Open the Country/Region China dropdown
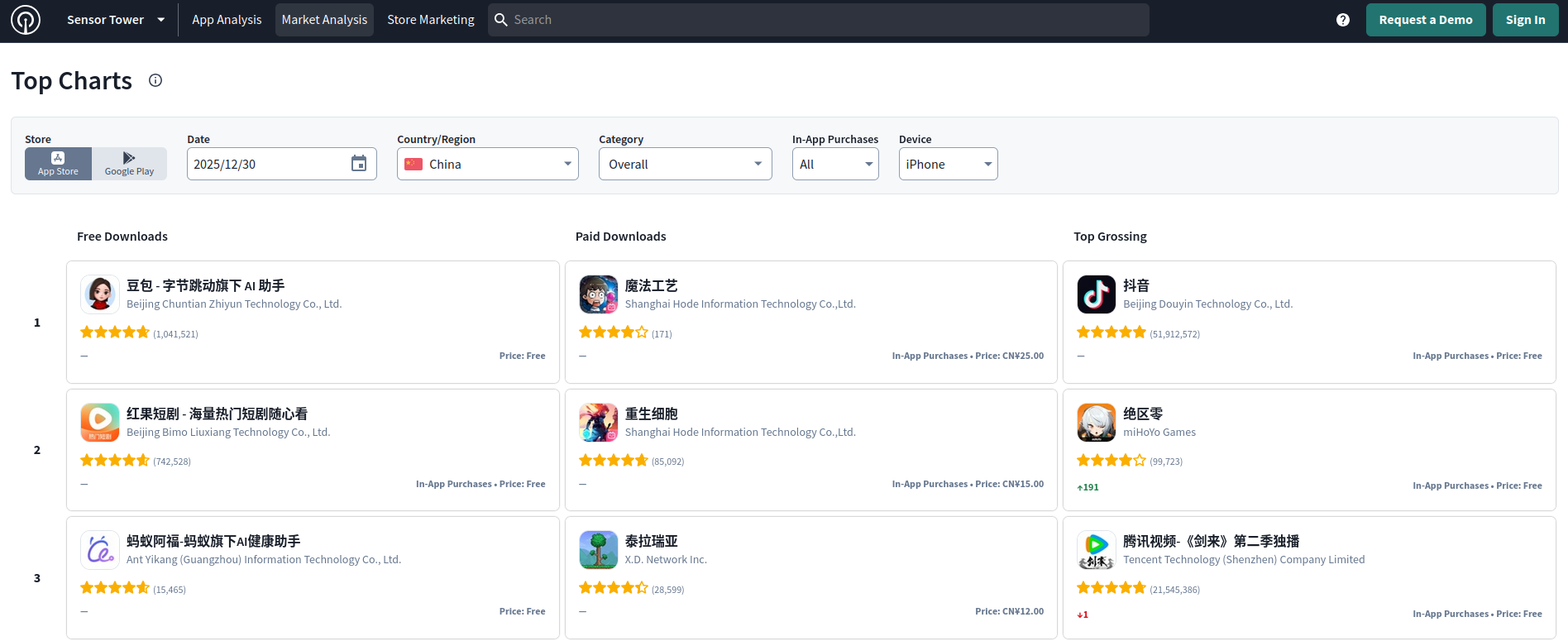This screenshot has height=641, width=1568. [x=488, y=164]
